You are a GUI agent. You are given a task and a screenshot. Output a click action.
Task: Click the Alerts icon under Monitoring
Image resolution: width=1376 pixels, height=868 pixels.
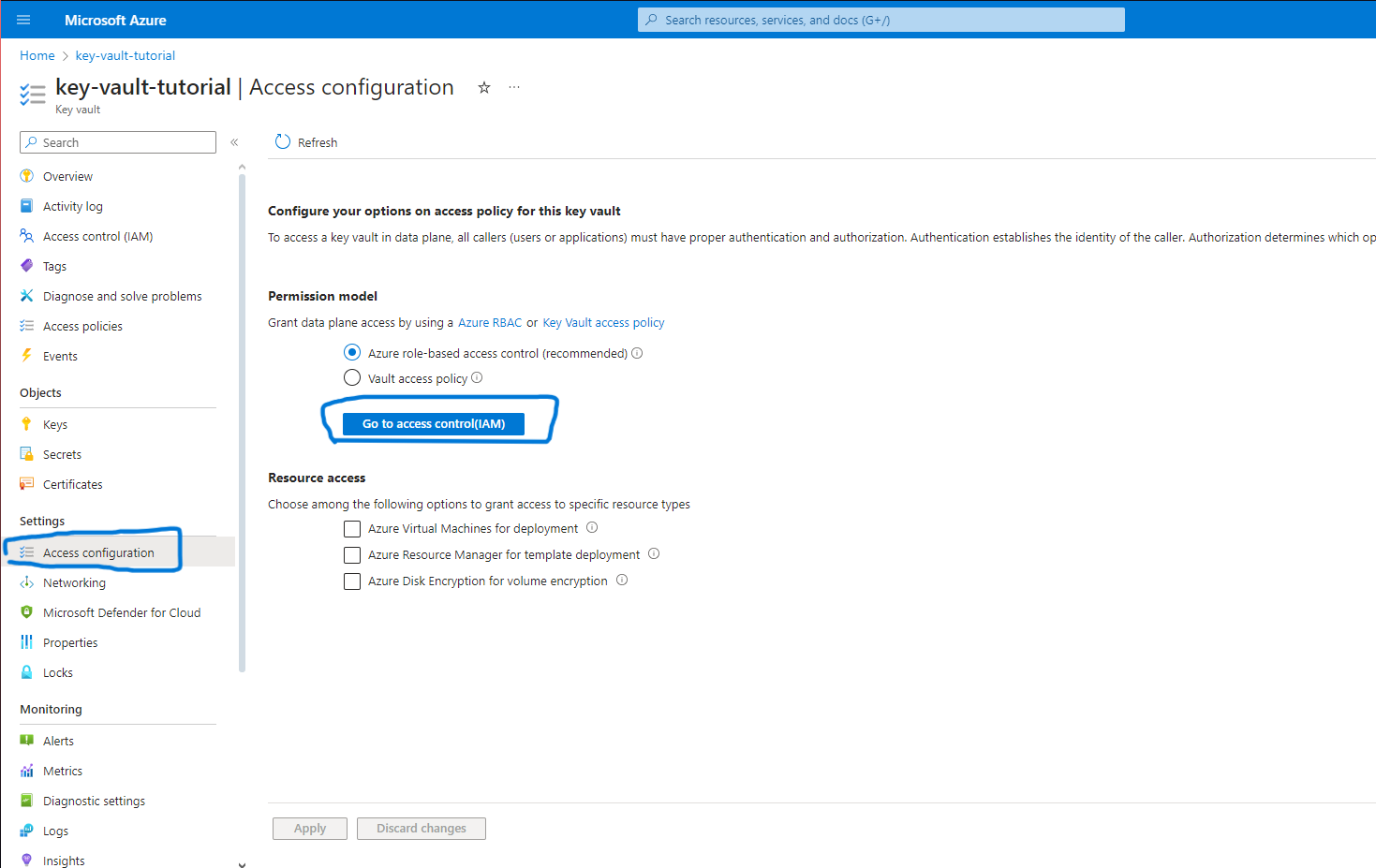pyautogui.click(x=26, y=741)
